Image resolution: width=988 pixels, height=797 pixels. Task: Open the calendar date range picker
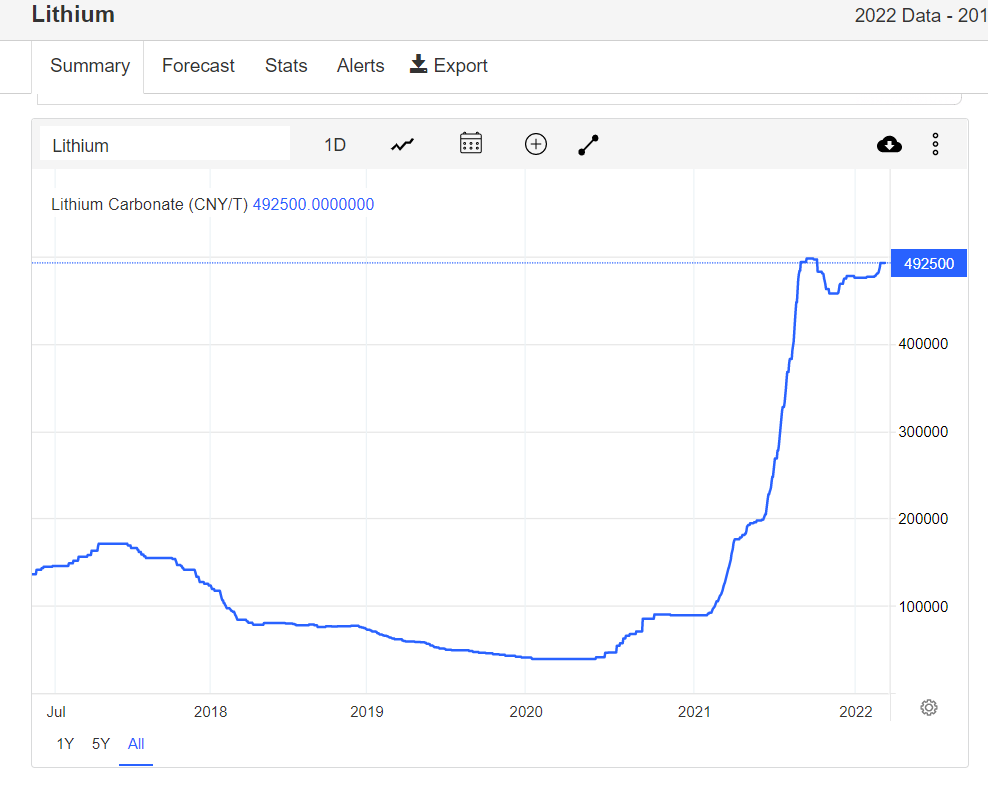(471, 144)
